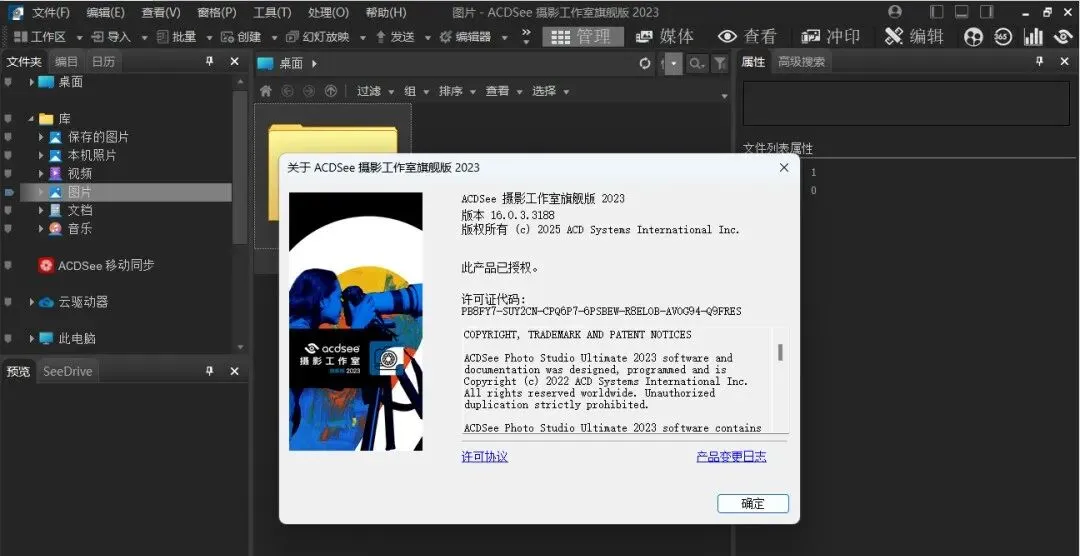Viewport: 1080px width, 556px height.
Task: Switch to the SeeDrive tab
Action: pyautogui.click(x=68, y=371)
